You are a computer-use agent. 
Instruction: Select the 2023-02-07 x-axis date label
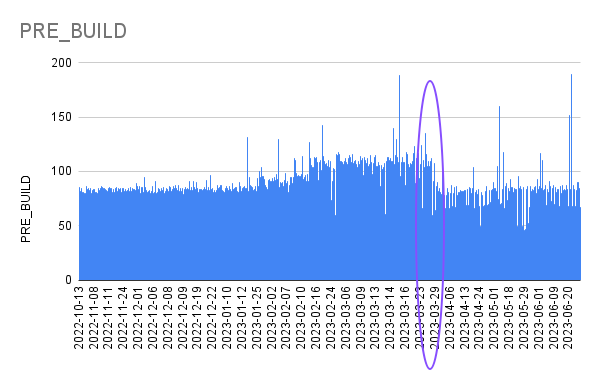tap(286, 318)
